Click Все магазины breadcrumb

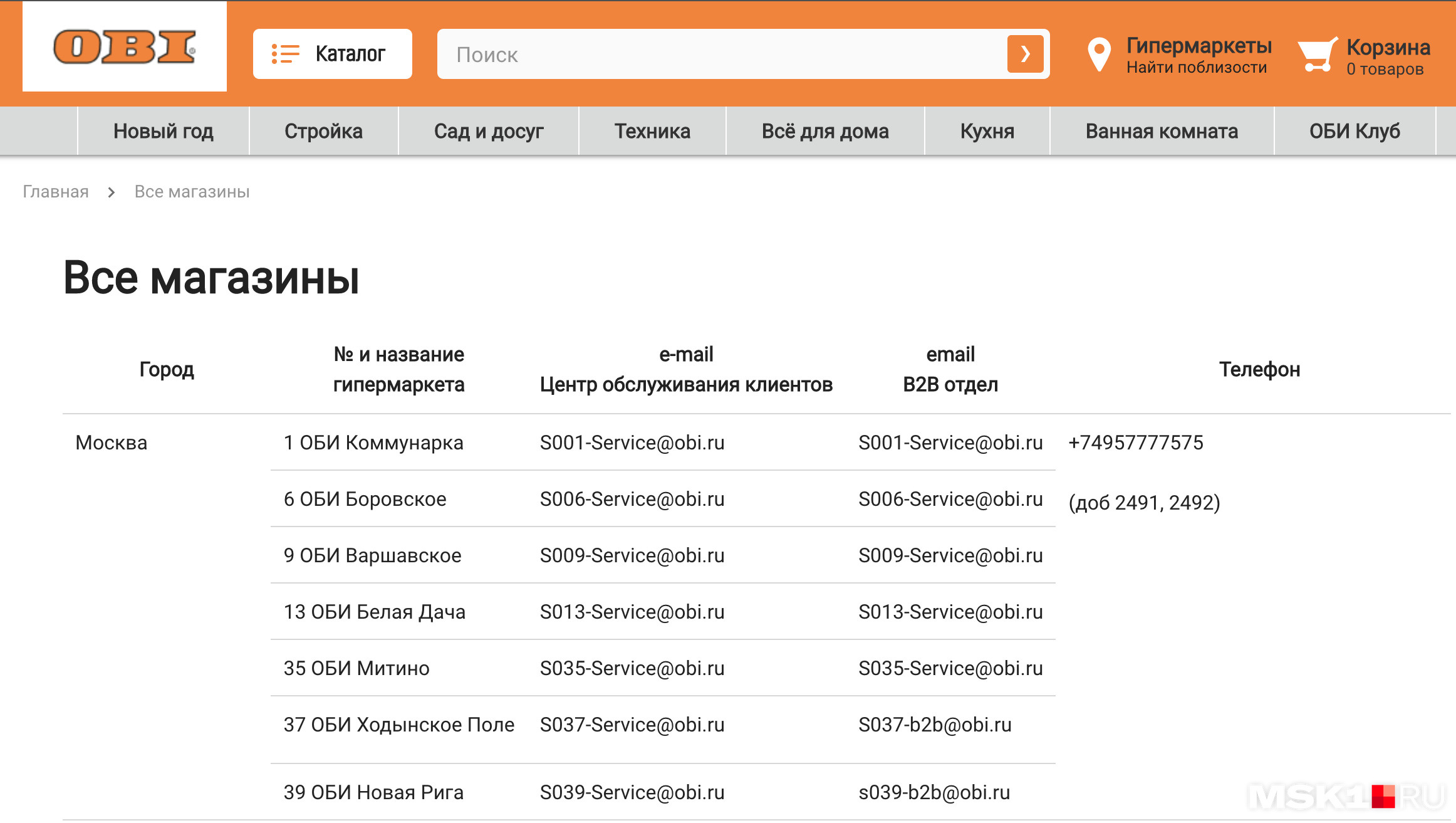click(x=192, y=192)
